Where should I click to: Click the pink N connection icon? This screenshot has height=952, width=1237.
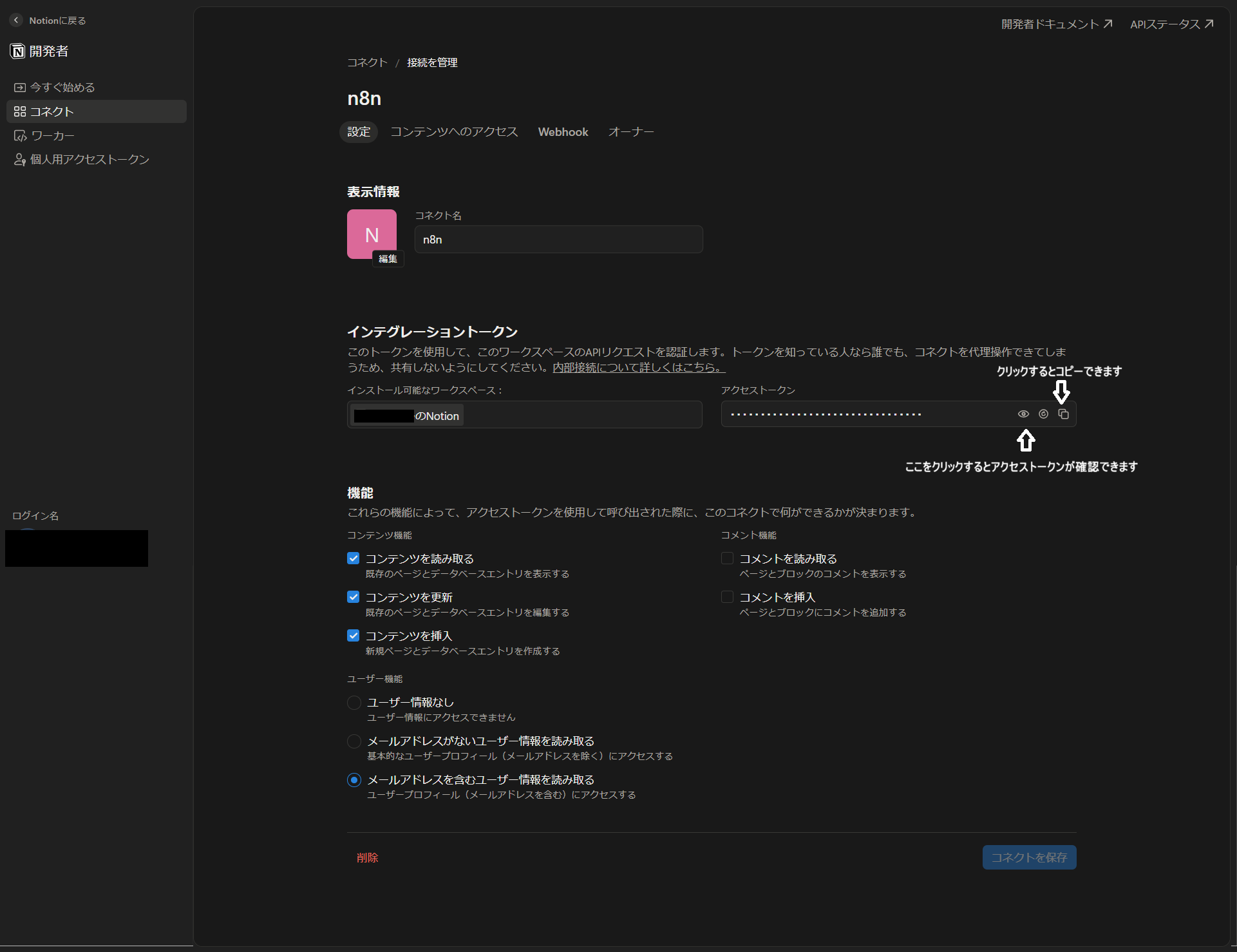[372, 234]
